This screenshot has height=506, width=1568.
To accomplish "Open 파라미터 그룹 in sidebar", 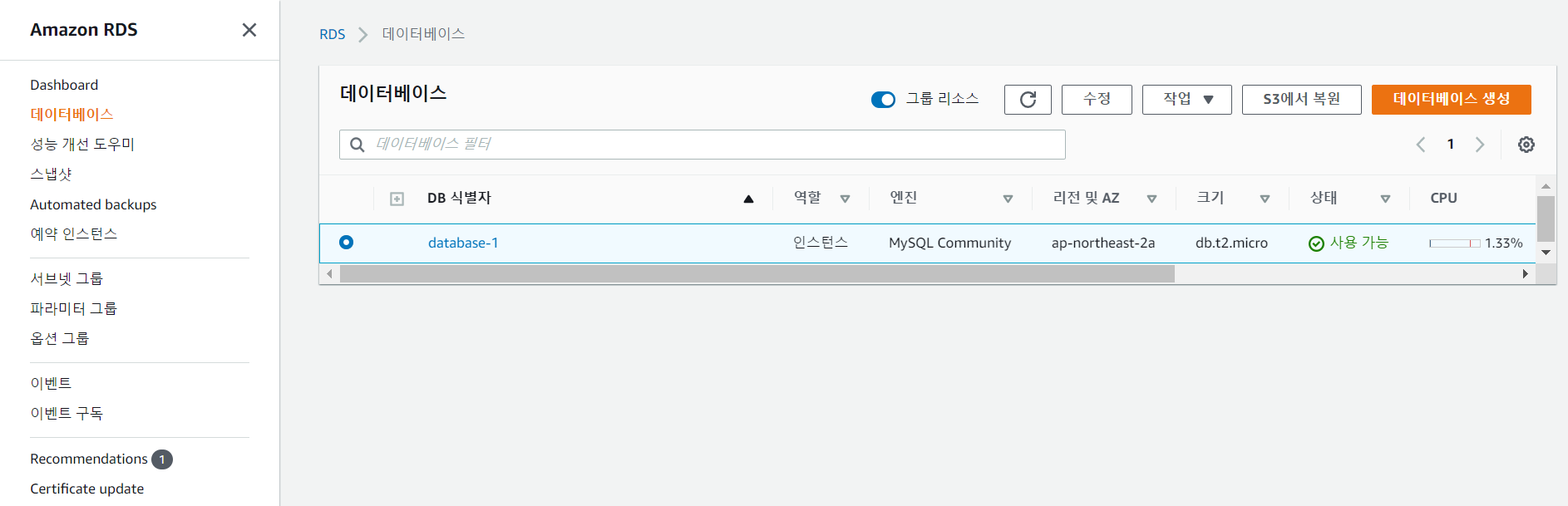I will point(73,309).
